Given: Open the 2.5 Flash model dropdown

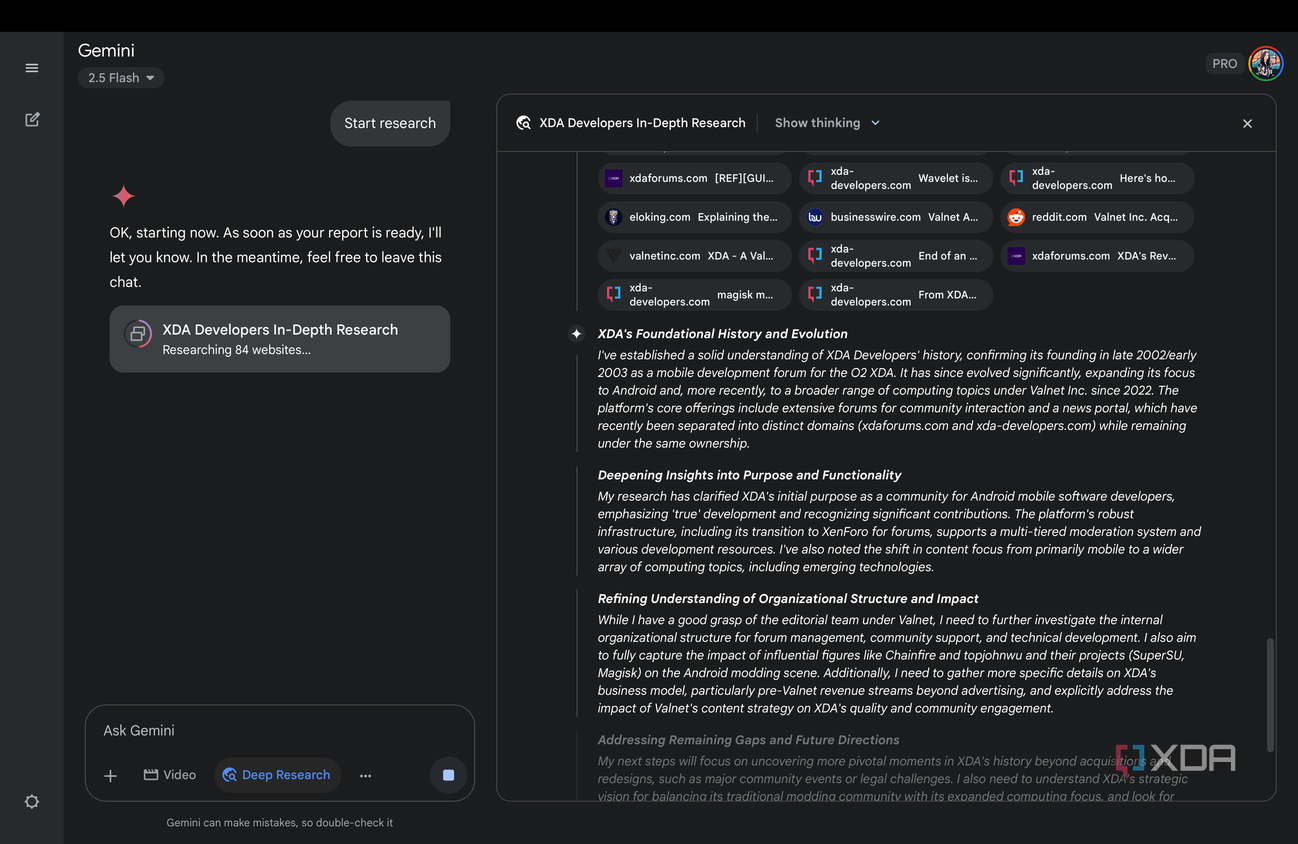Looking at the screenshot, I should pos(121,78).
